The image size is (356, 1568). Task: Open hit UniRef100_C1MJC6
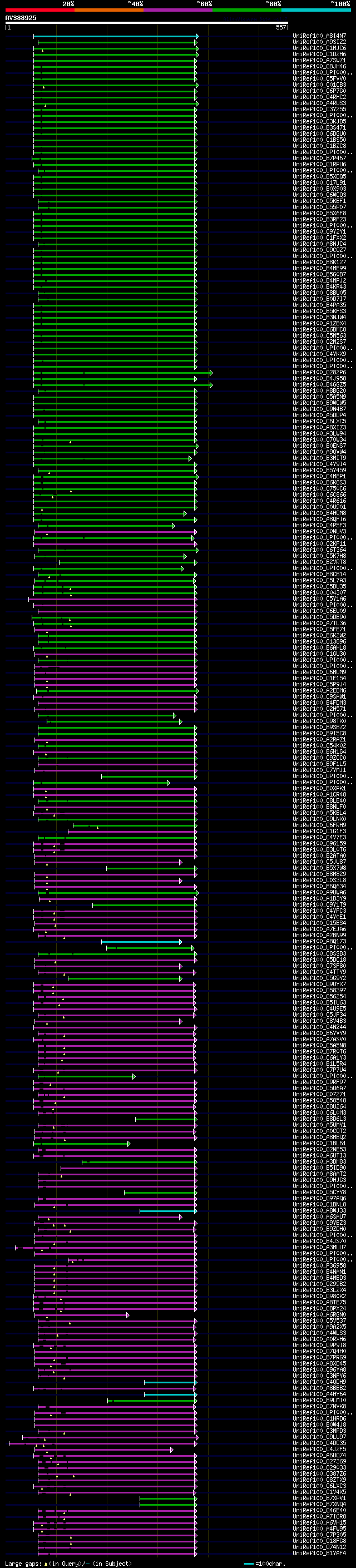pyautogui.click(x=319, y=48)
